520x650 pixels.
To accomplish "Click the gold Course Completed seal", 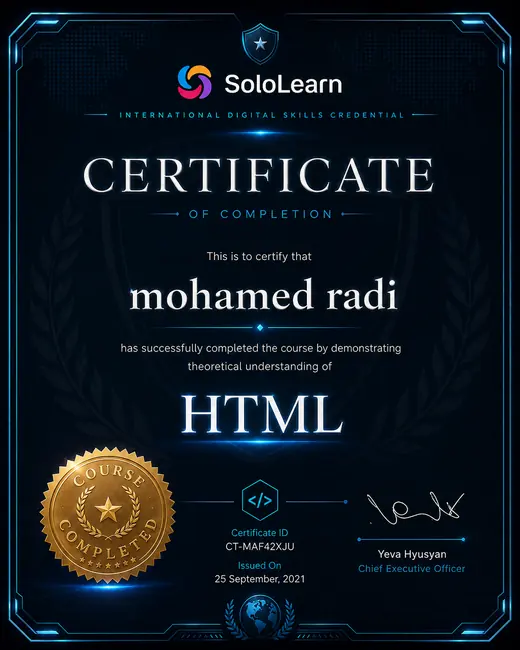I will 108,515.
